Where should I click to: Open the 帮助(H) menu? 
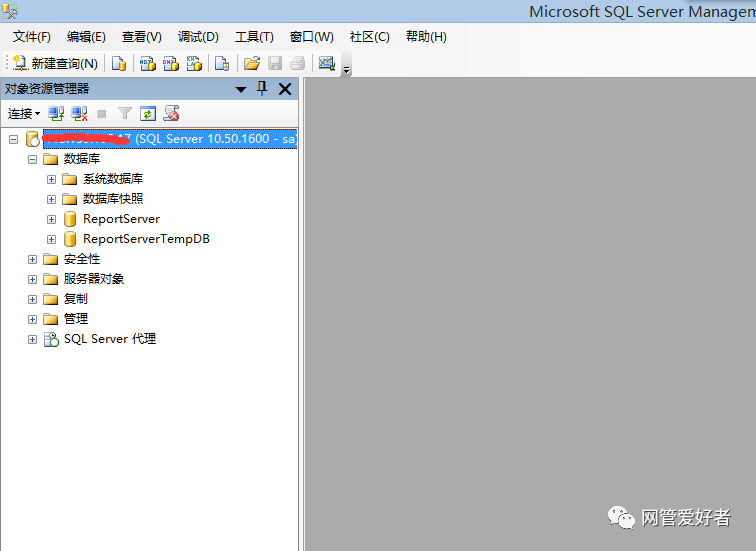coord(426,37)
